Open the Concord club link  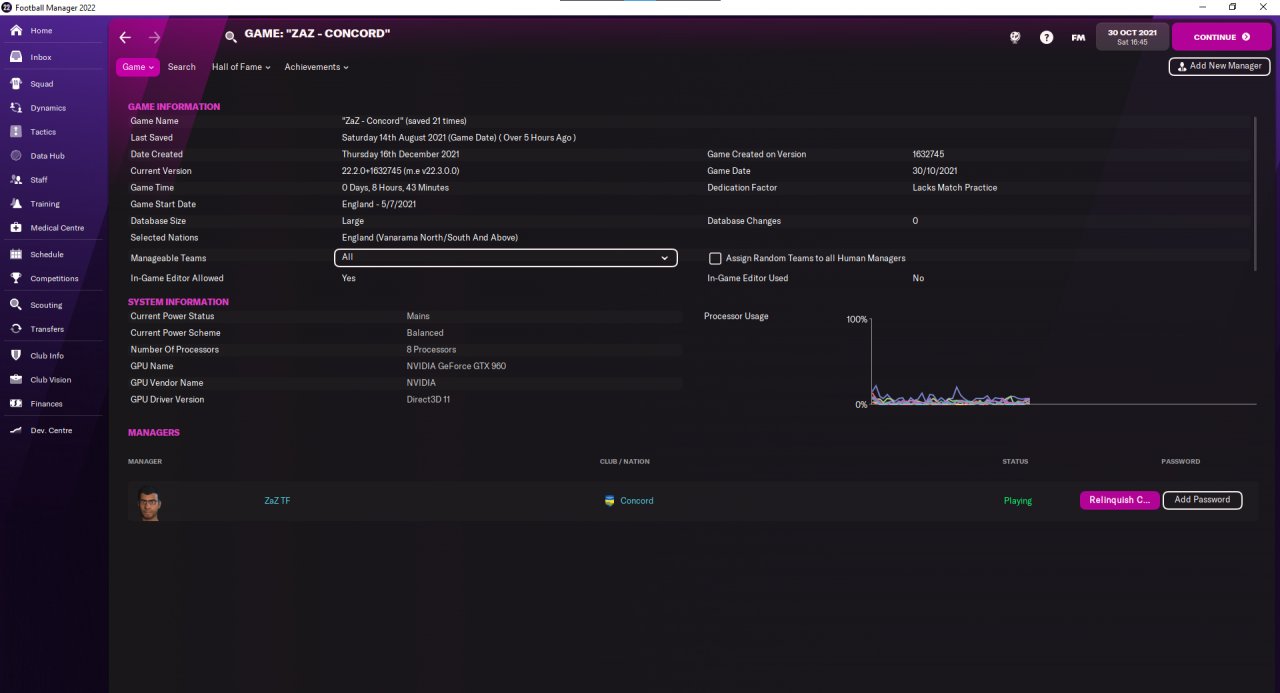point(637,500)
